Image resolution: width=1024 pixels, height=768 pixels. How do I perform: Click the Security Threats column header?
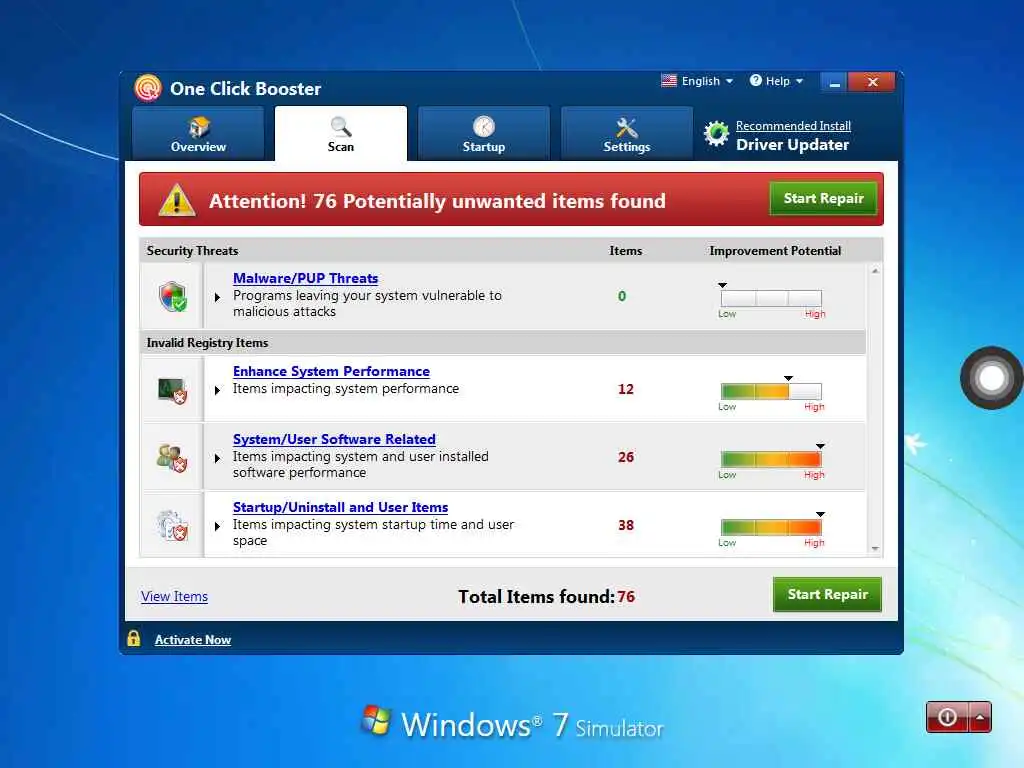coord(192,251)
